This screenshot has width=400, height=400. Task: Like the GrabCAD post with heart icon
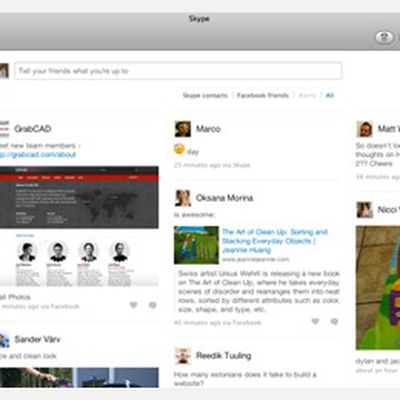pos(134,305)
